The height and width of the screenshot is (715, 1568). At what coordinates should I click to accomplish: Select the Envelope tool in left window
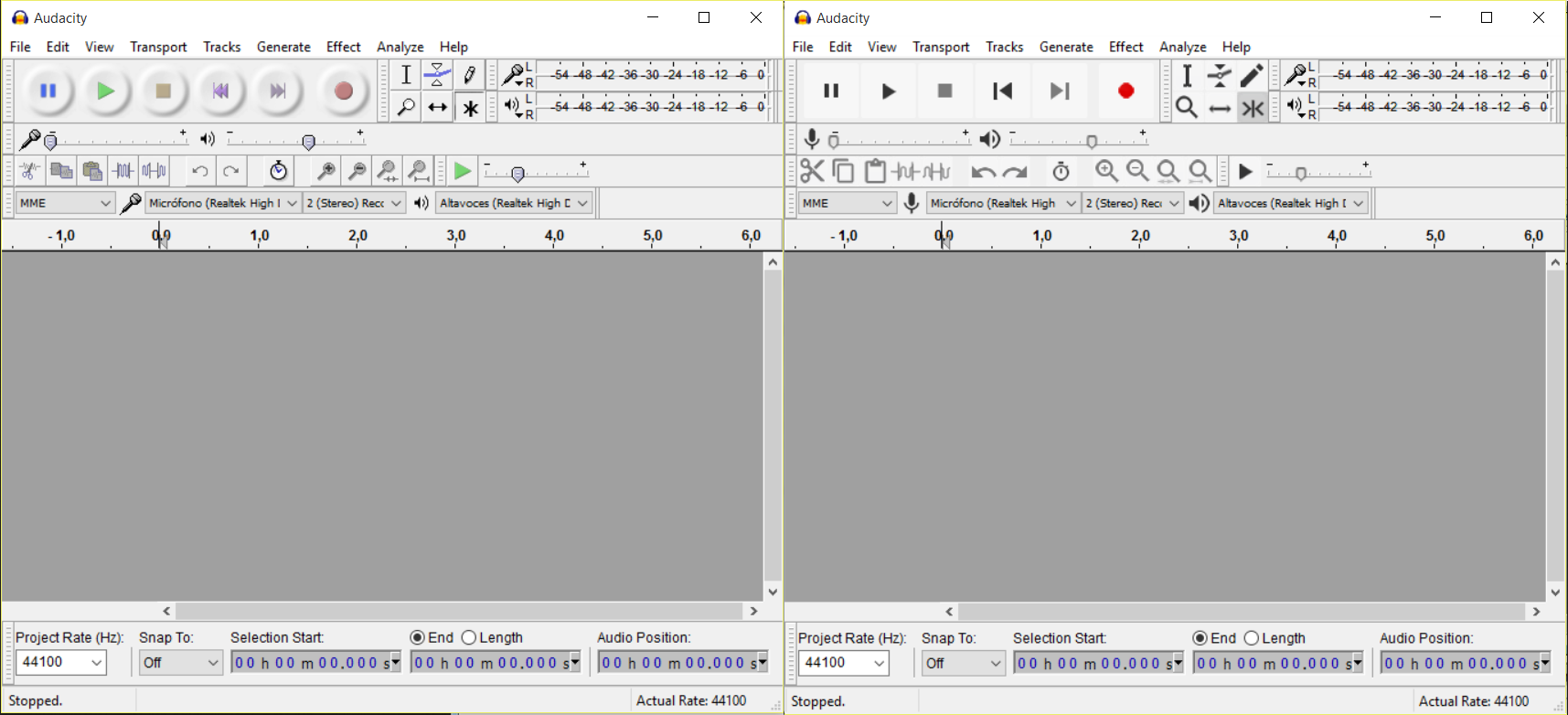(438, 75)
